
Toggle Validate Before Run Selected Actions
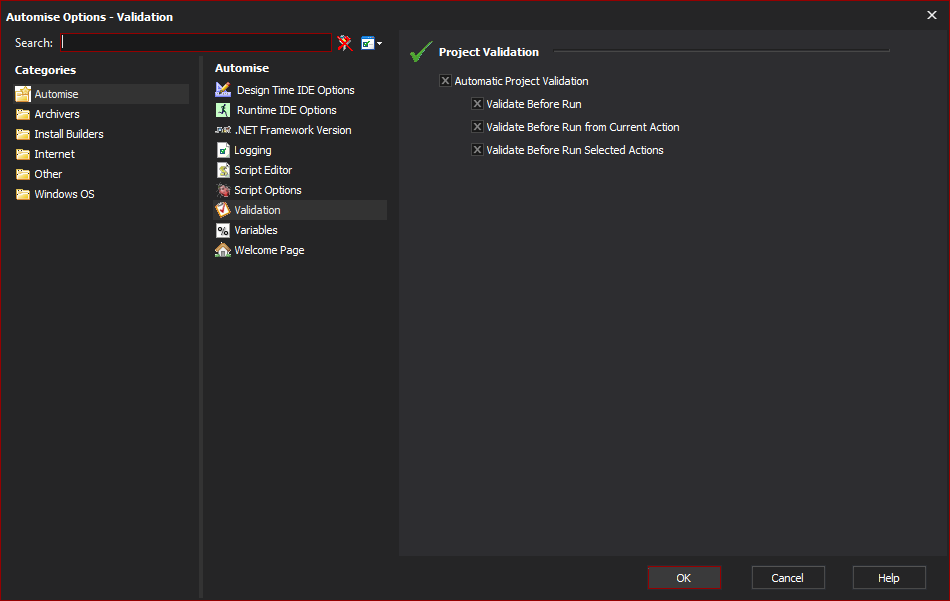click(x=477, y=150)
